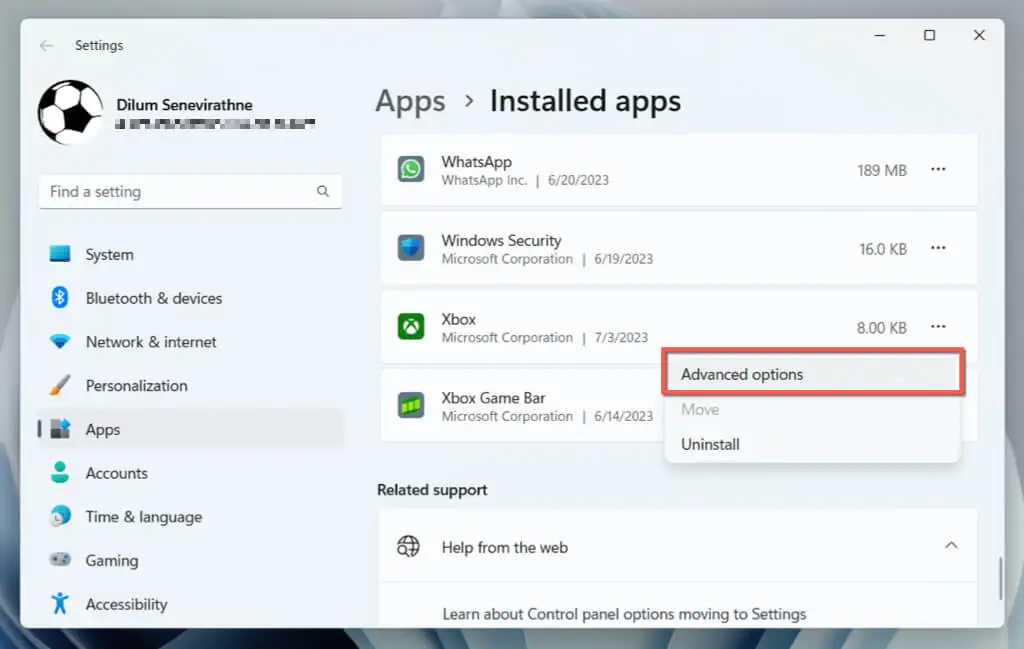Click the Help from the web globe icon
Image resolution: width=1024 pixels, height=649 pixels.
coord(409,546)
